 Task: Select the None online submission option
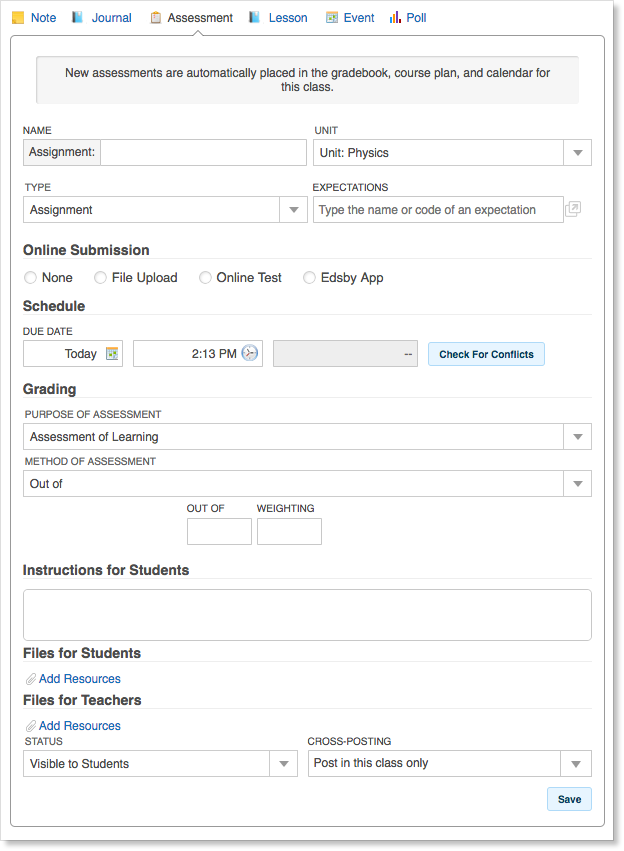(31, 278)
